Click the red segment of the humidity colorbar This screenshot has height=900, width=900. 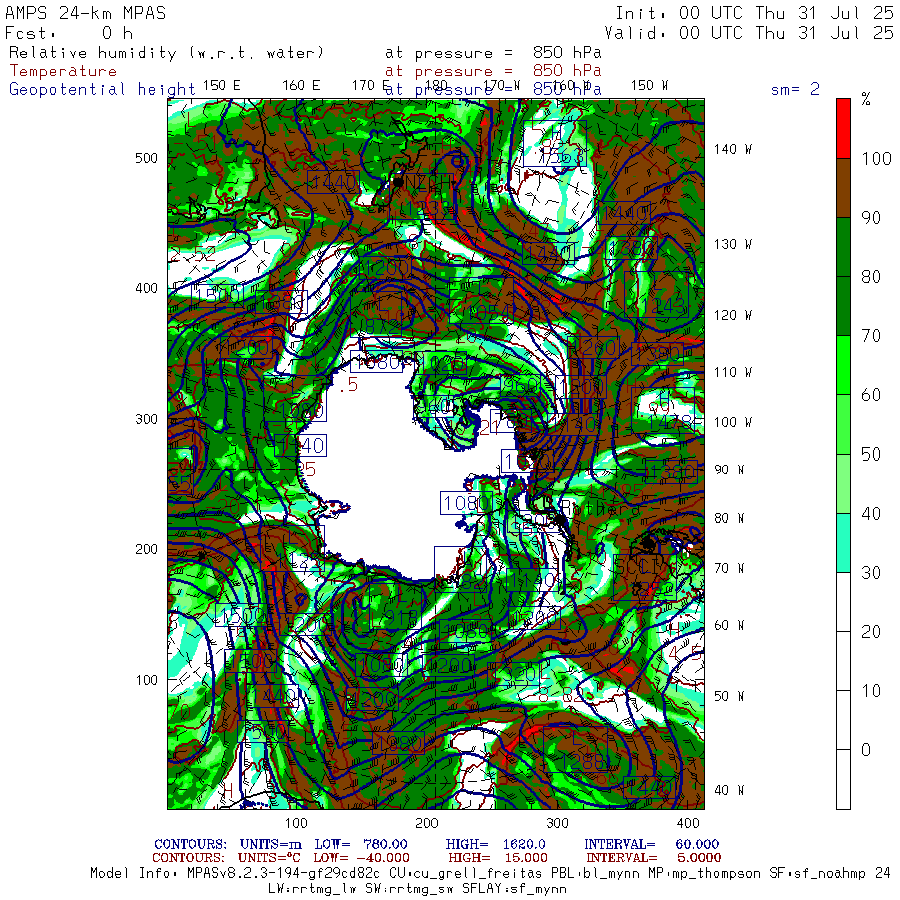[x=843, y=129]
